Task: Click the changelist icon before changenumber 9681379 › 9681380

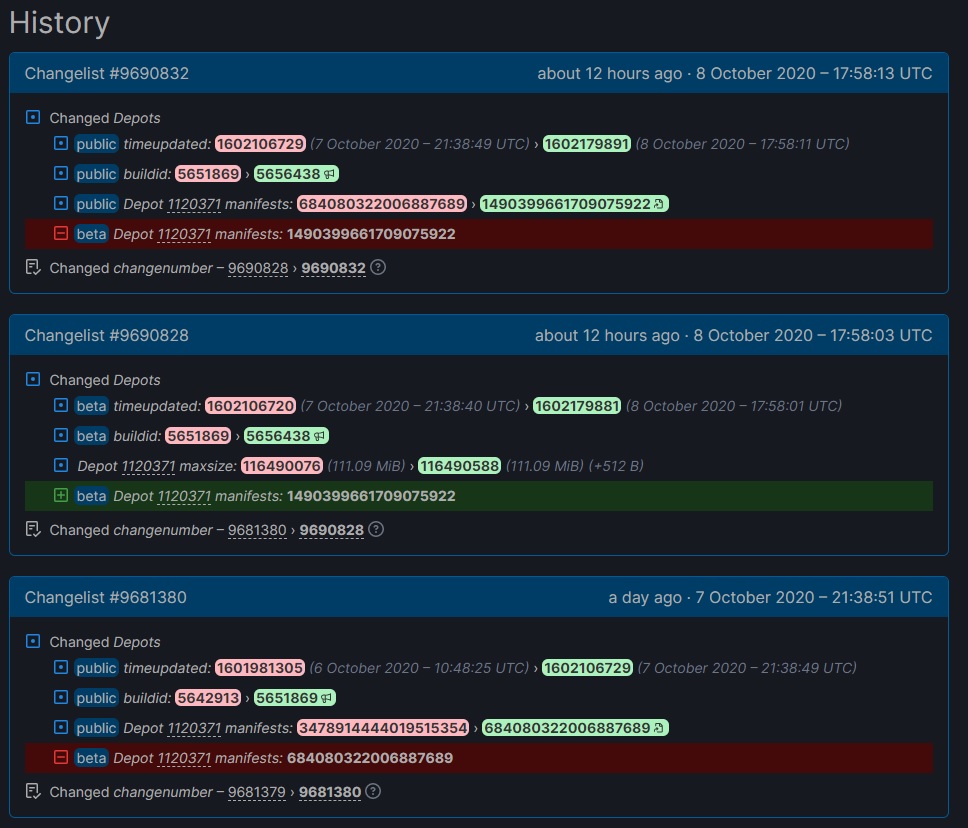Action: [33, 791]
